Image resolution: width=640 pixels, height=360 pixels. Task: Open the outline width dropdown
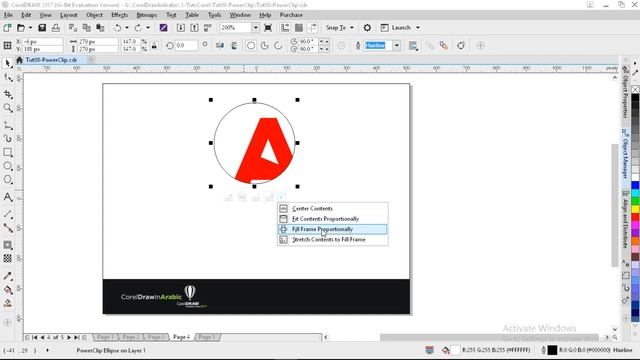[x=396, y=45]
